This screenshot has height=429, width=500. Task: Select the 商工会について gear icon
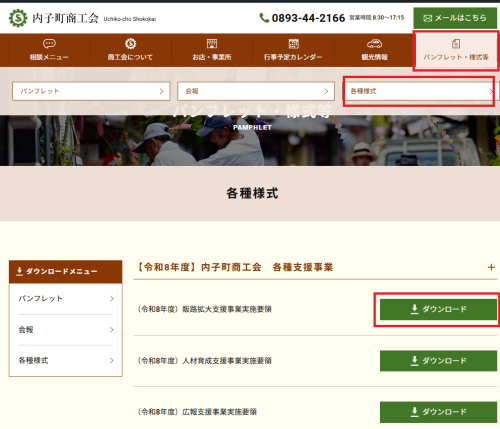point(130,43)
